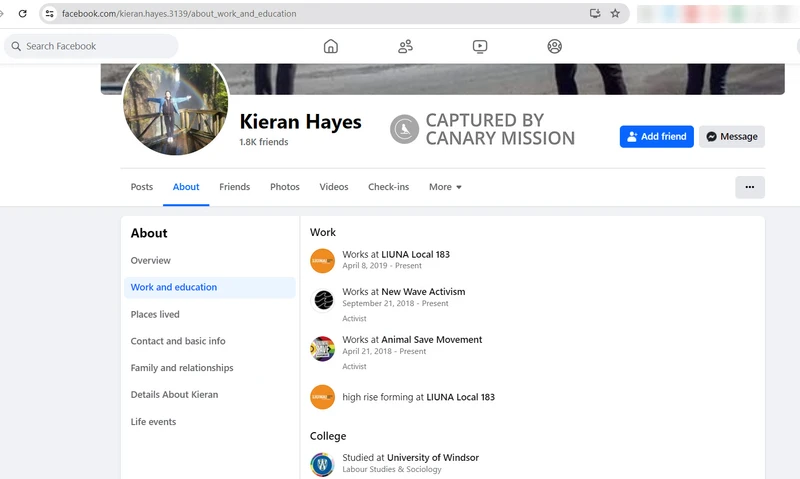The height and width of the screenshot is (479, 800).
Task: Click the University of Windsor crest logo
Action: (322, 464)
